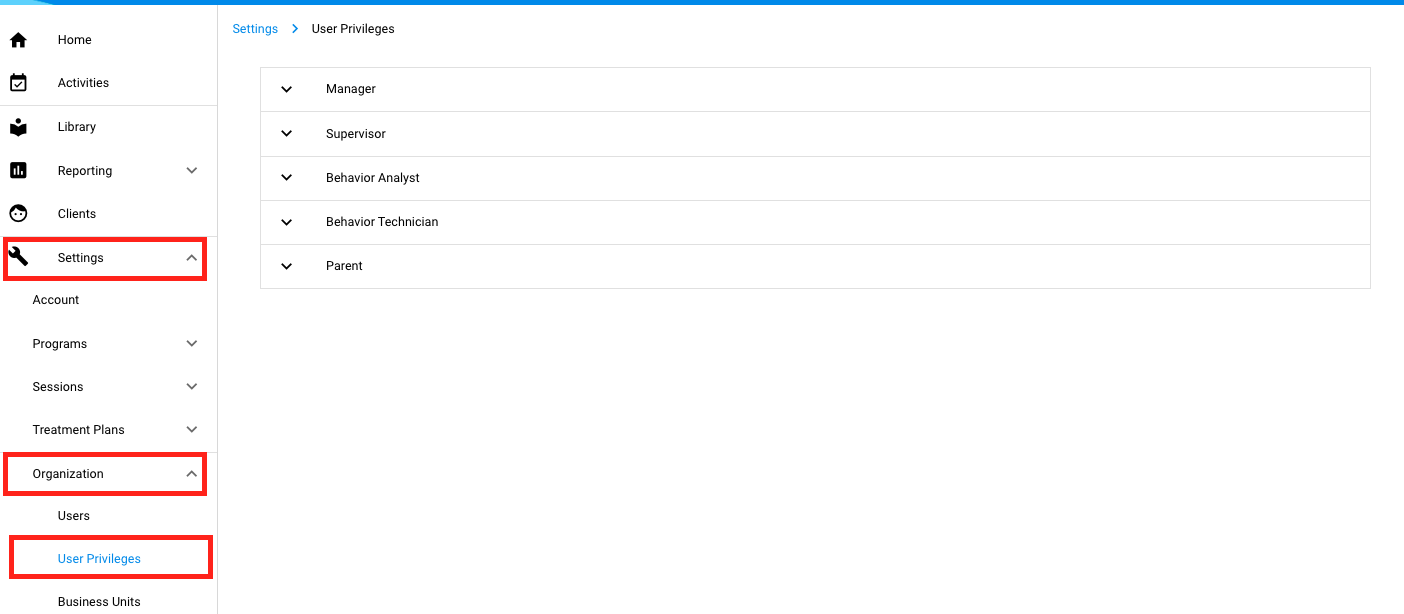Expand the Behavior Technician chevron

pos(287,222)
